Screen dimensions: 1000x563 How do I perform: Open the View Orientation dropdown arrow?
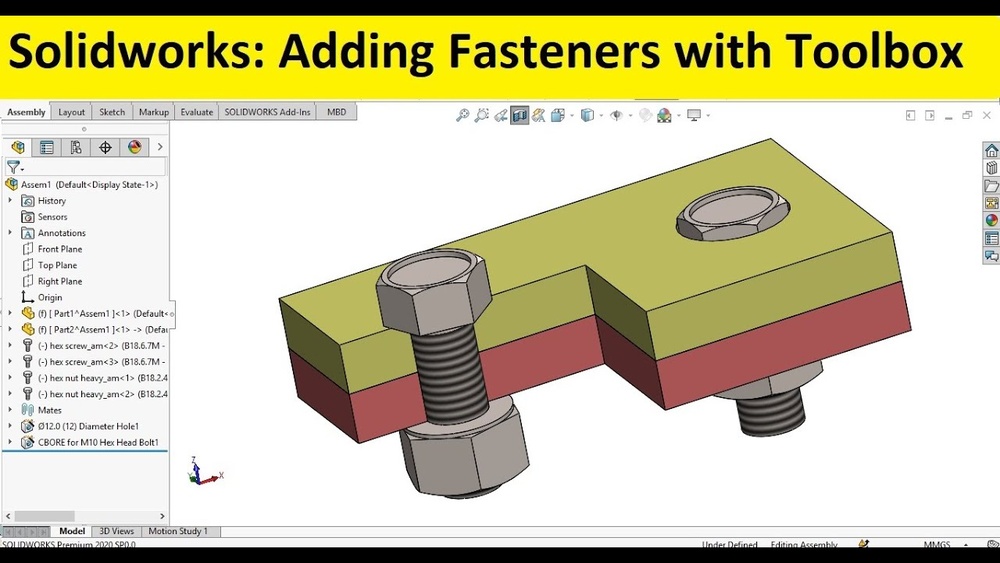click(571, 115)
